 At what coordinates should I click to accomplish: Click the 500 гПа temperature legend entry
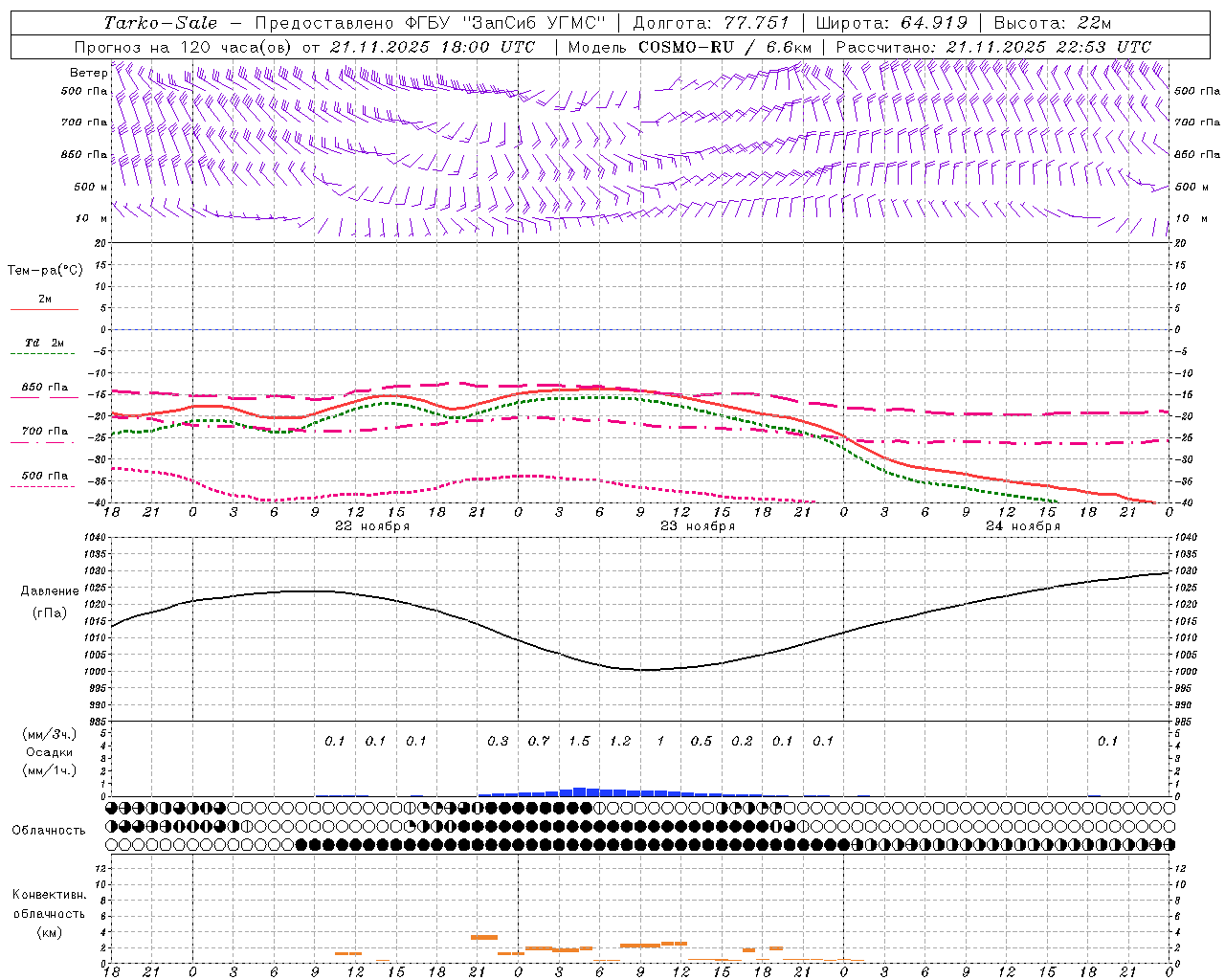pos(44,479)
